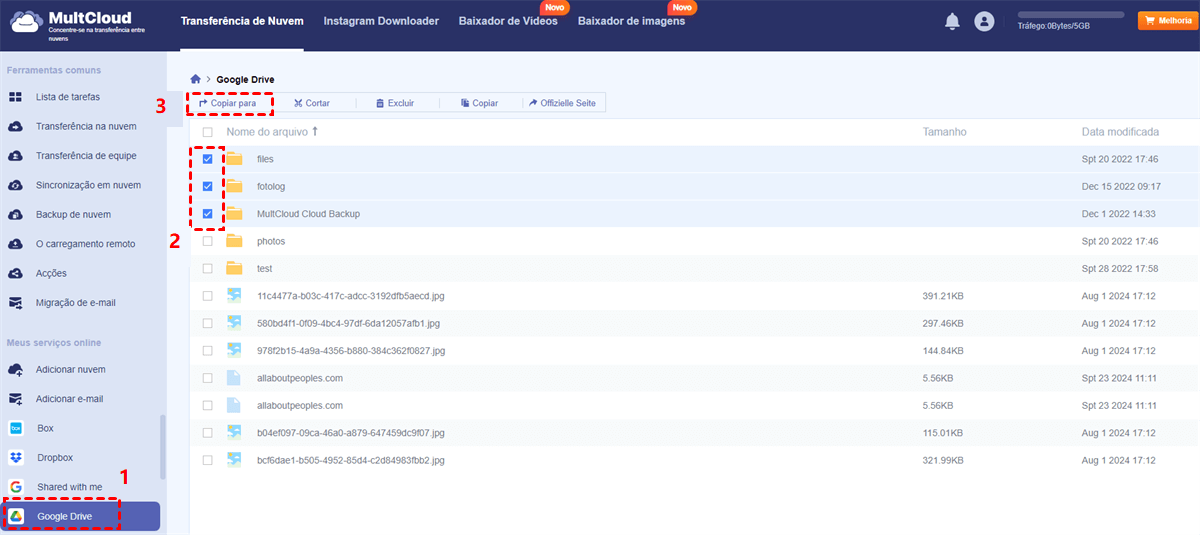The height and width of the screenshot is (535, 1200).
Task: Switch to Transferência de Nuvem tab
Action: (x=243, y=21)
